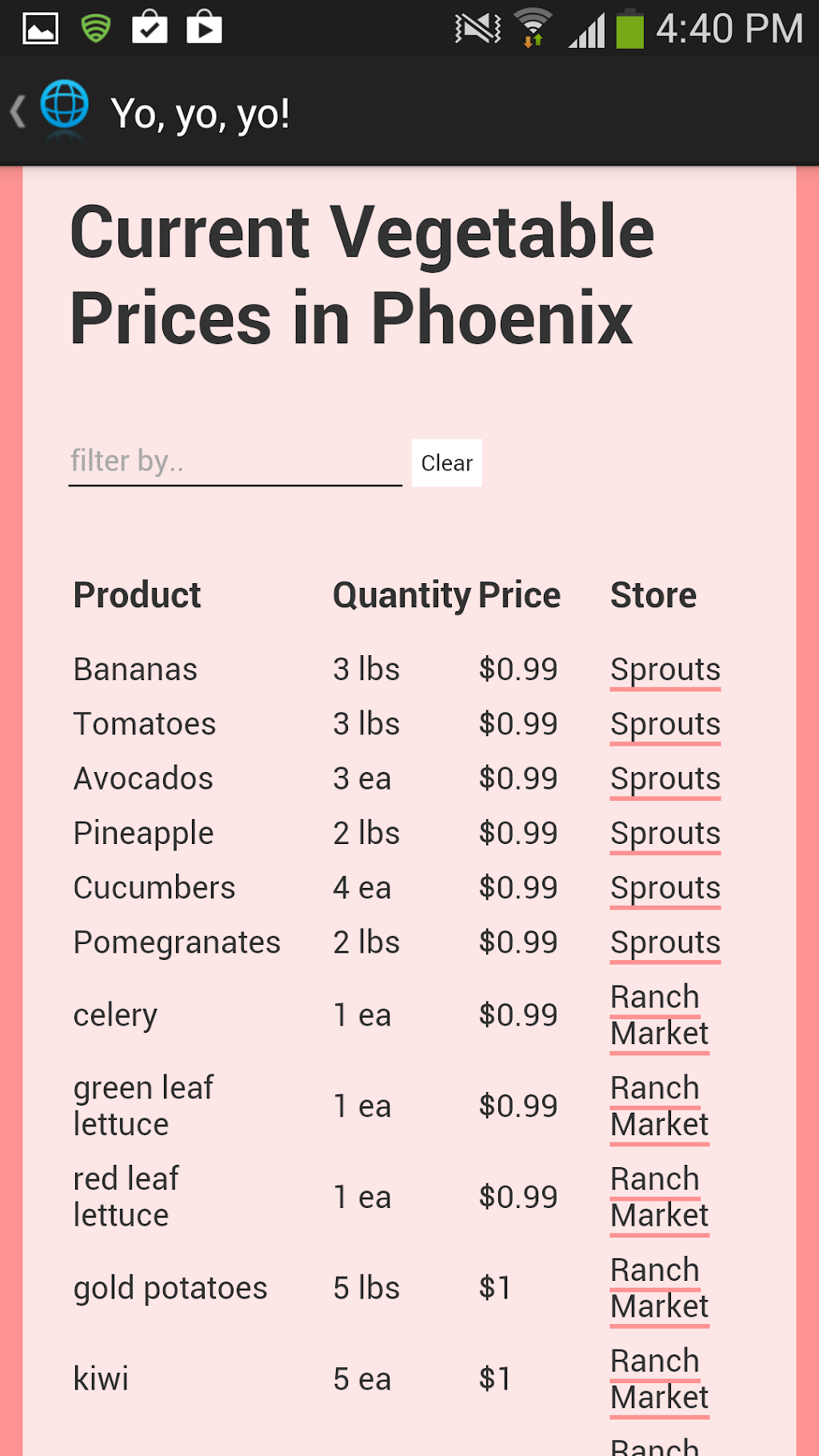Follow the Sprouts link beside Pomegranates
Image resolution: width=819 pixels, height=1456 pixels.
665,942
